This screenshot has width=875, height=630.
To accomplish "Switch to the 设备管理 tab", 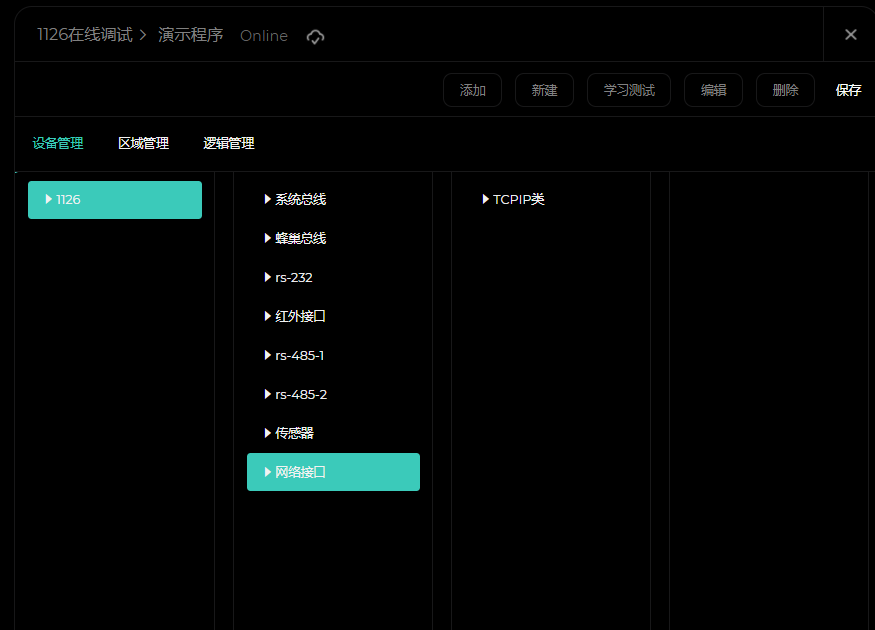I will (58, 144).
